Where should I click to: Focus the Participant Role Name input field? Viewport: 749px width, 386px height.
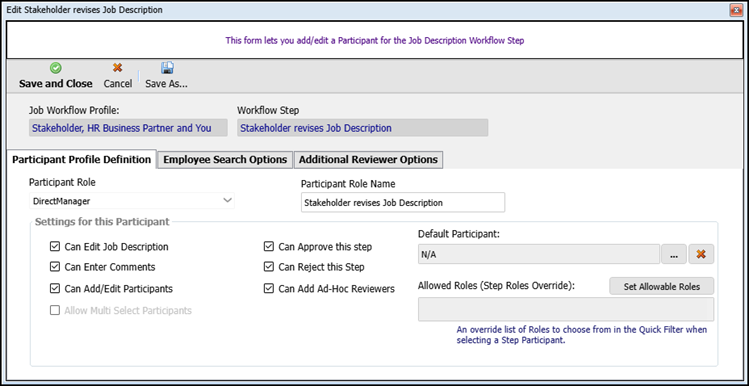(403, 203)
